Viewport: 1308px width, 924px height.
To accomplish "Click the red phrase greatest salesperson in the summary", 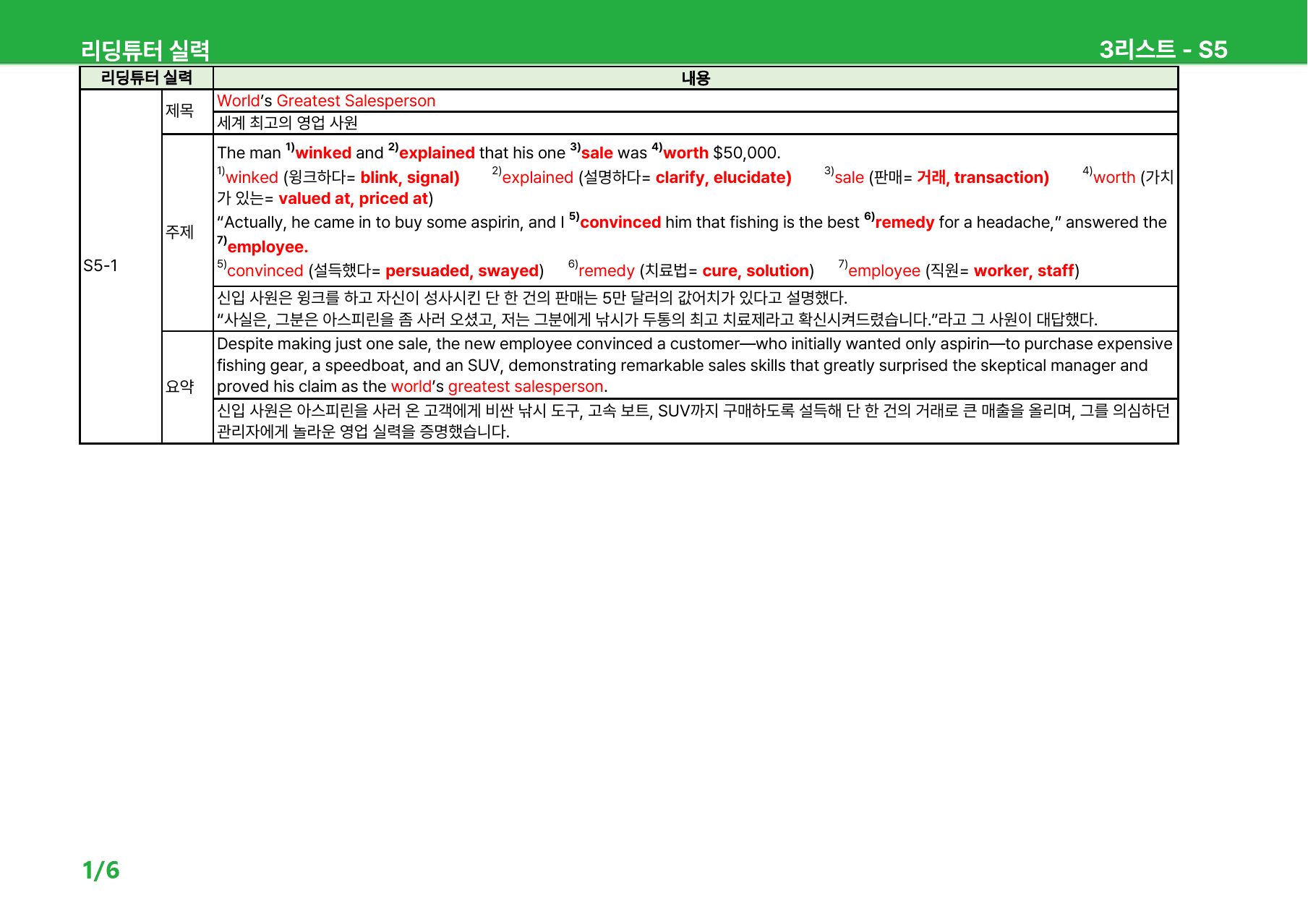I will click(x=526, y=386).
